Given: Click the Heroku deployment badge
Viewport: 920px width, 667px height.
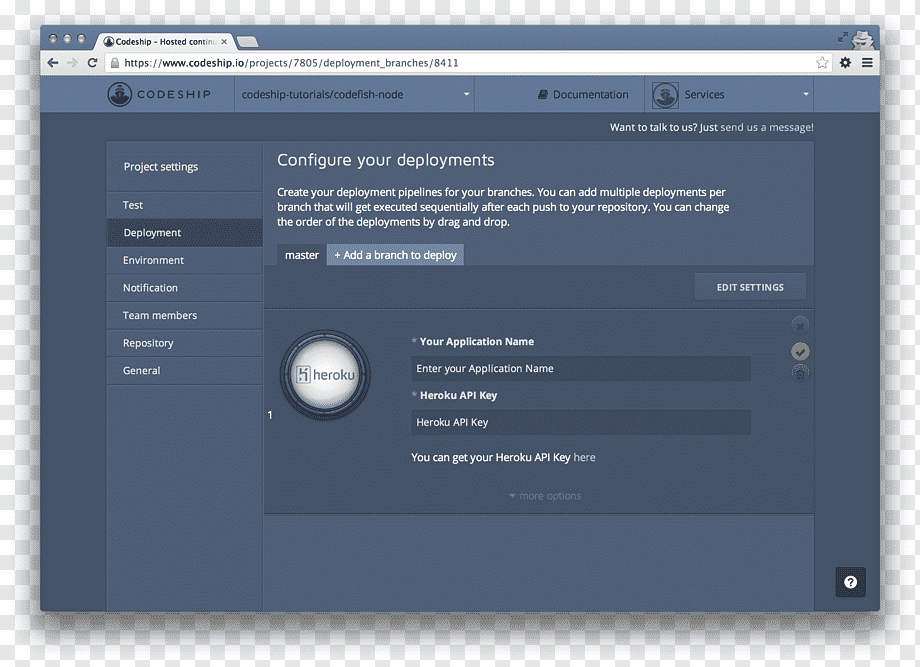Looking at the screenshot, I should (326, 374).
